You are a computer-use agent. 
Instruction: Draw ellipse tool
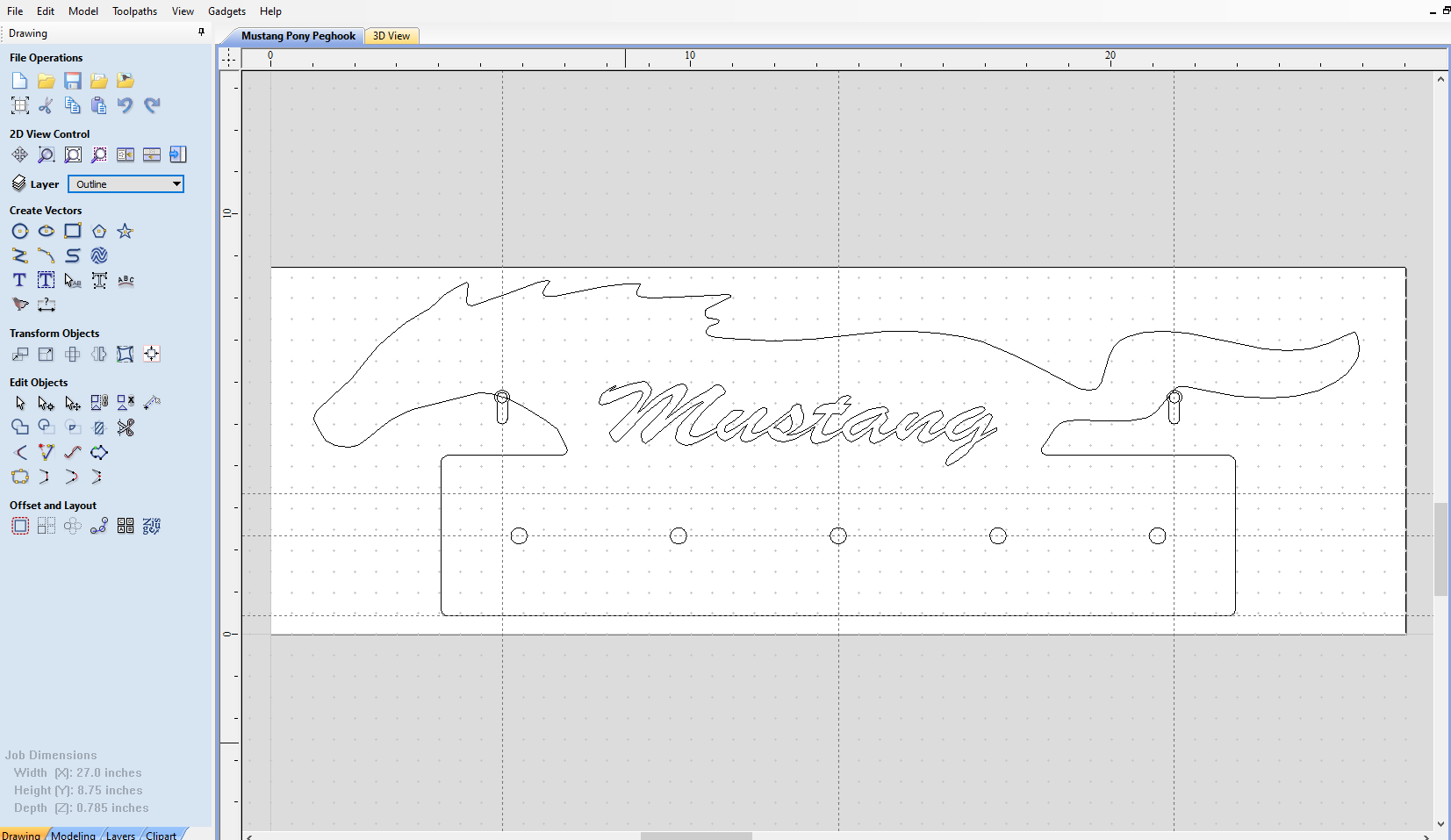point(46,231)
